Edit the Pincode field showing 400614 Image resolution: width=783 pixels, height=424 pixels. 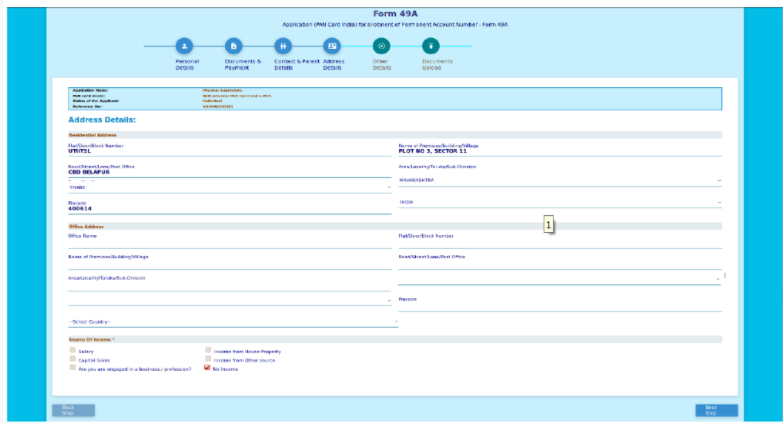pos(230,207)
